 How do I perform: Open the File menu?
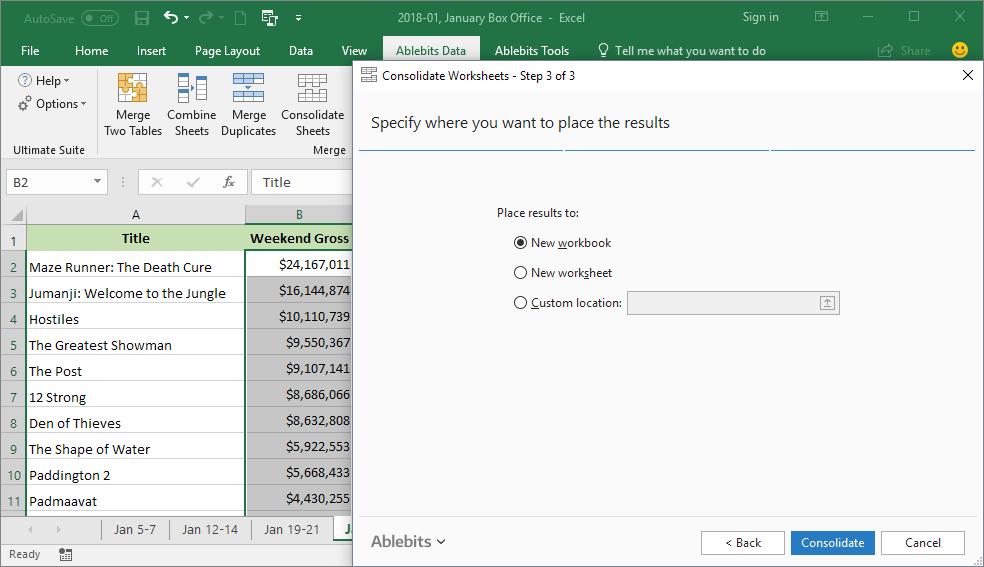29,51
